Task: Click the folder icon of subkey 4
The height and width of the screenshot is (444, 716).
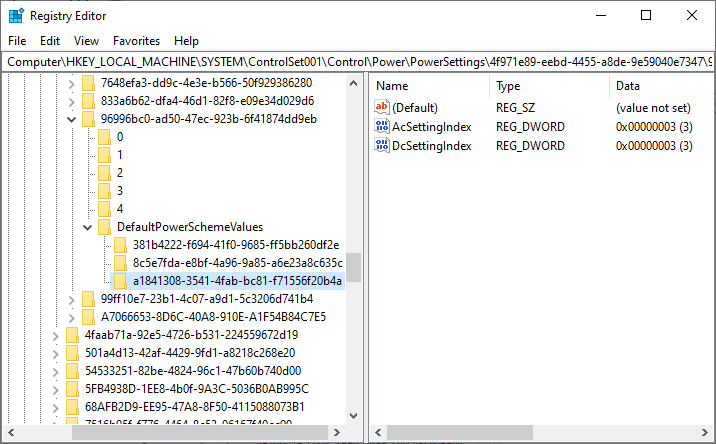Action: (x=105, y=209)
